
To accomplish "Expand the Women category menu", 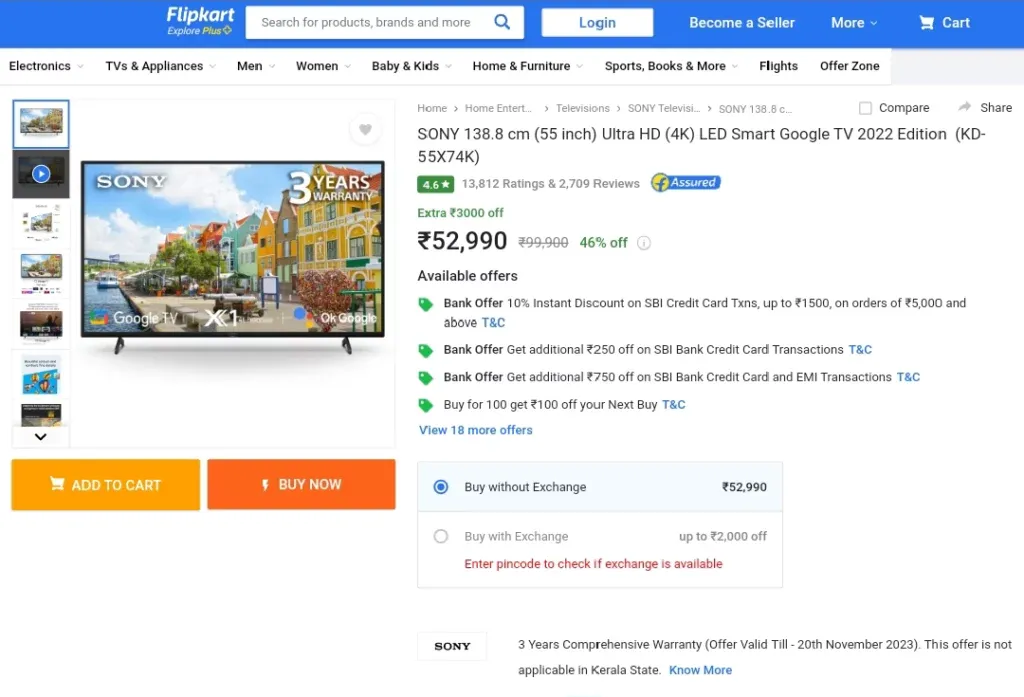I will [323, 66].
